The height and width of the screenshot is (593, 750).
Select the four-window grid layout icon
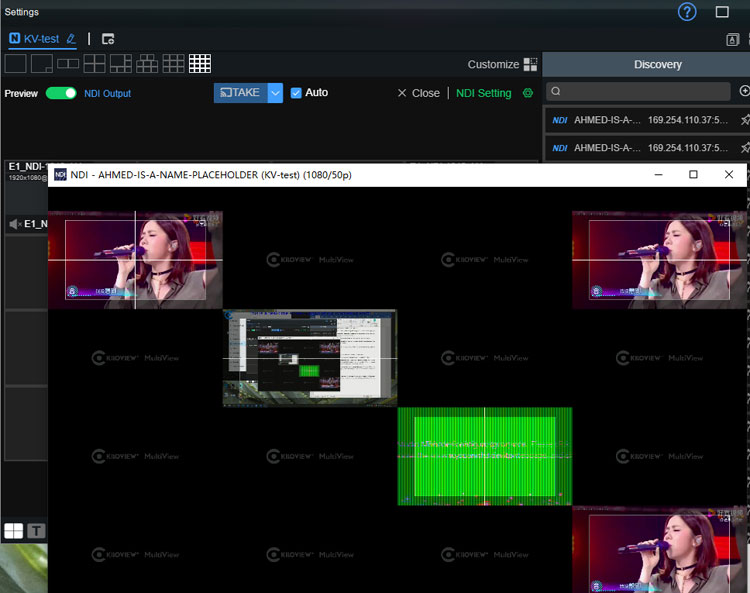(x=94, y=64)
